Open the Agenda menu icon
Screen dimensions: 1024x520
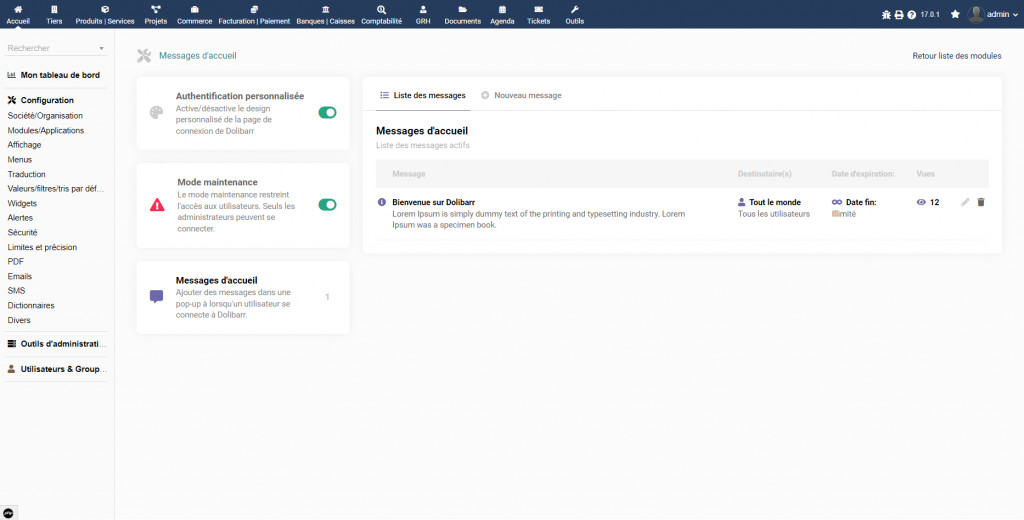(502, 10)
